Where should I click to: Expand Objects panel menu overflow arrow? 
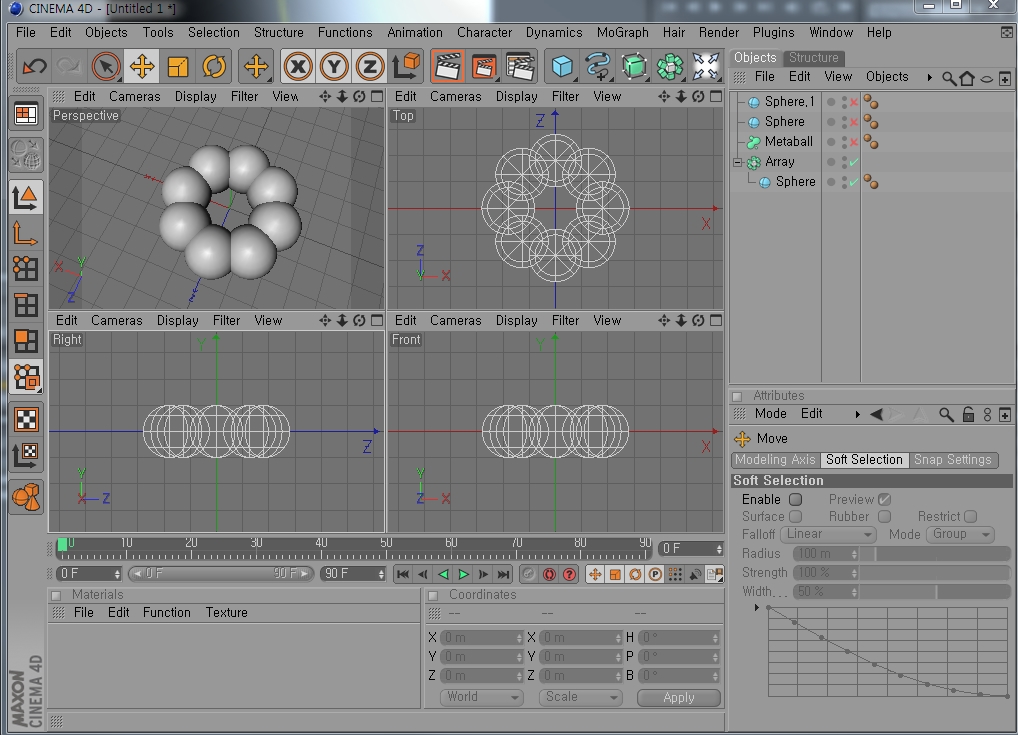(x=930, y=77)
